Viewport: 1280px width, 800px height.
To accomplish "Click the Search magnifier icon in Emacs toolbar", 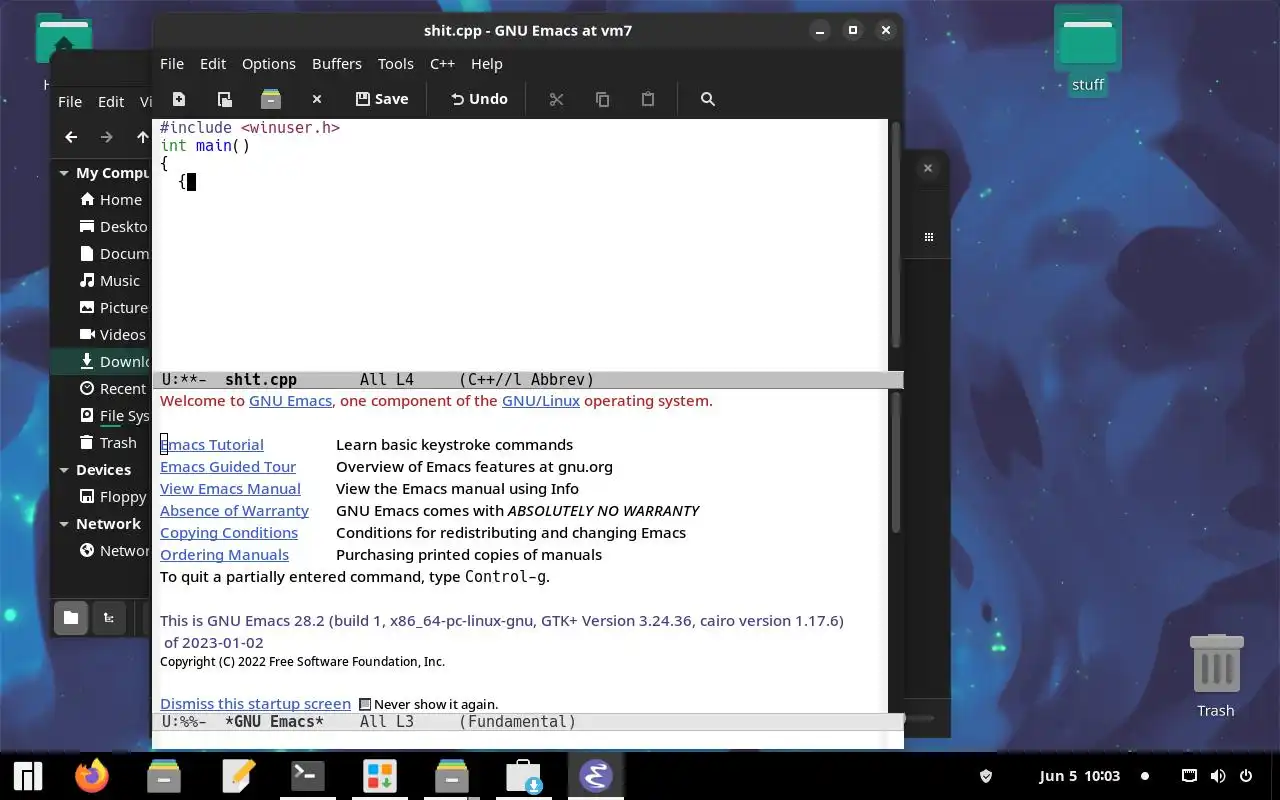I will coord(708,99).
